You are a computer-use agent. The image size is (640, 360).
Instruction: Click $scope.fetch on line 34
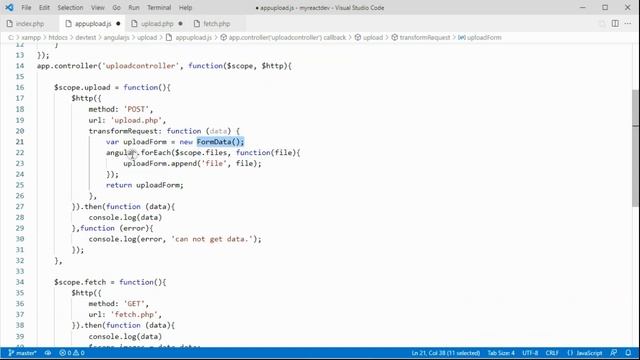pos(80,282)
